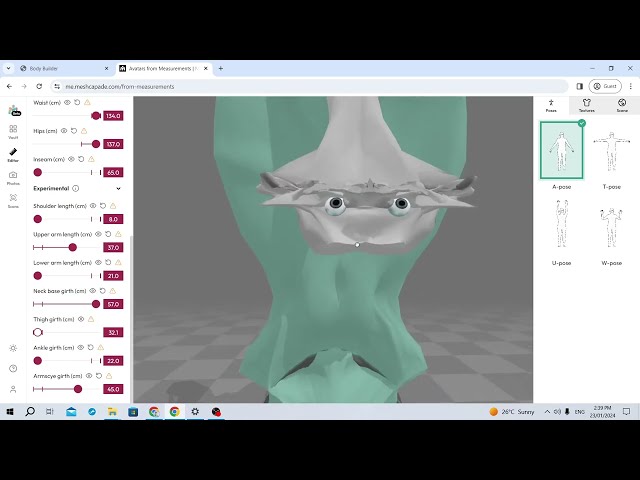Reset the Shoulder length value
Screen dimensions: 640x480
pyautogui.click(x=103, y=206)
